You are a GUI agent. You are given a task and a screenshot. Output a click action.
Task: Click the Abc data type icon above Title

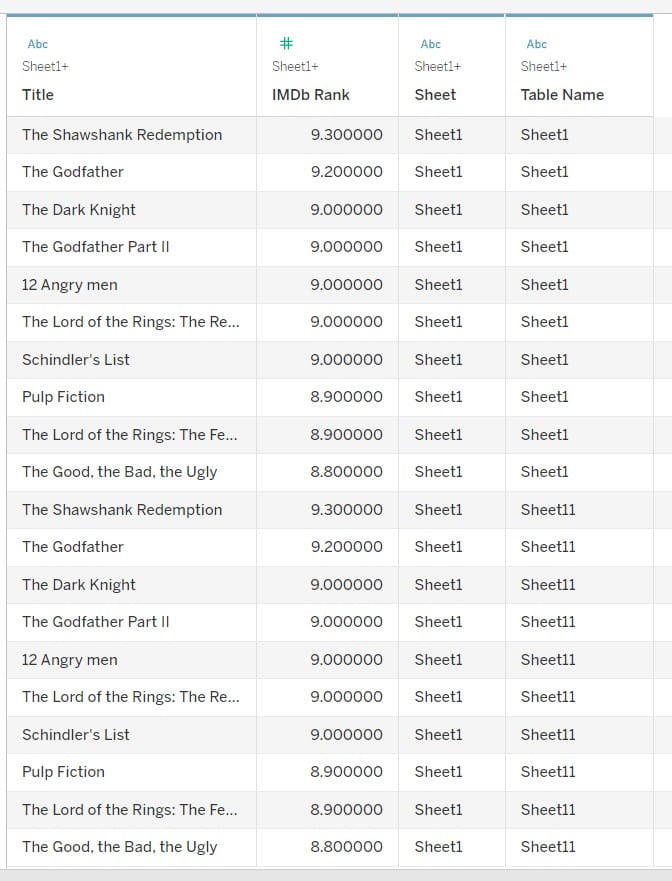pos(38,44)
